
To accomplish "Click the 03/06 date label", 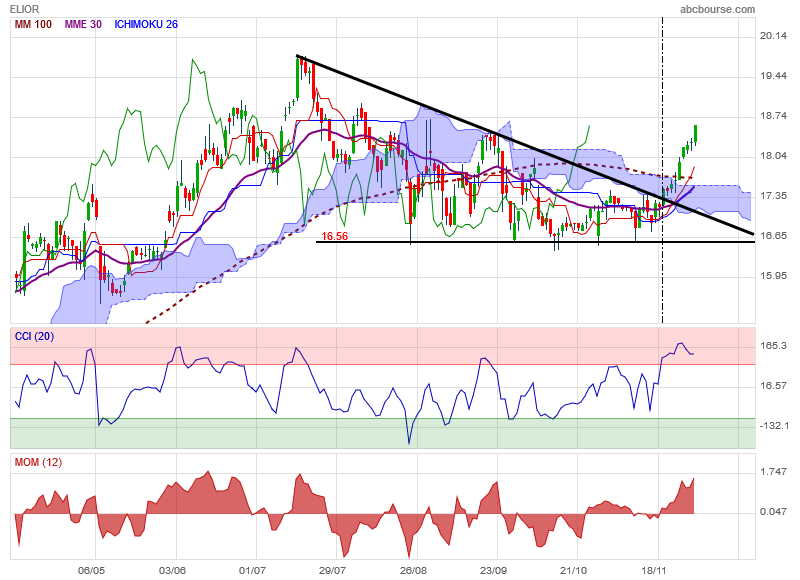I will coord(172,570).
